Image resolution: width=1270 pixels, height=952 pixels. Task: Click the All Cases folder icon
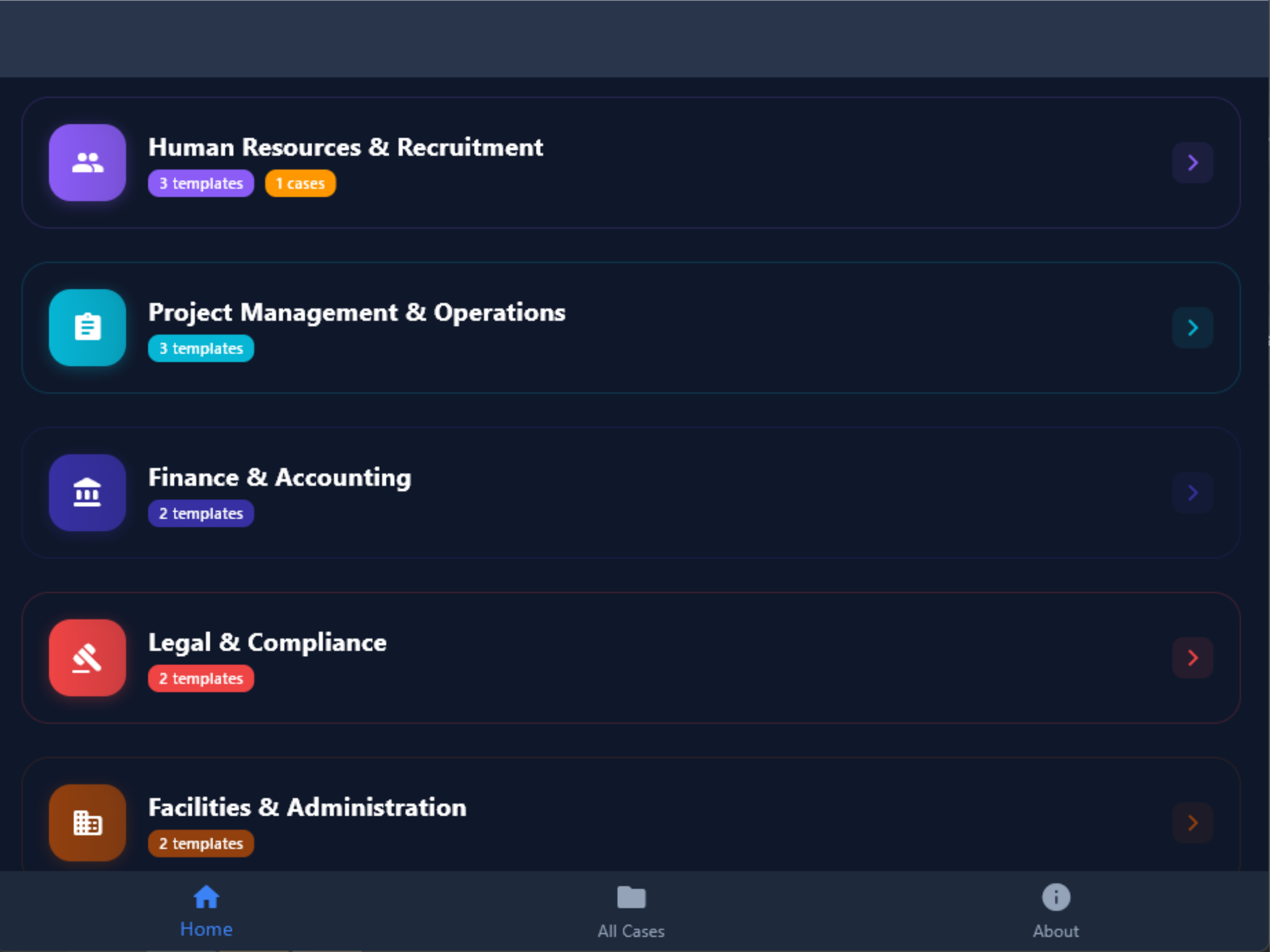pyautogui.click(x=631, y=897)
